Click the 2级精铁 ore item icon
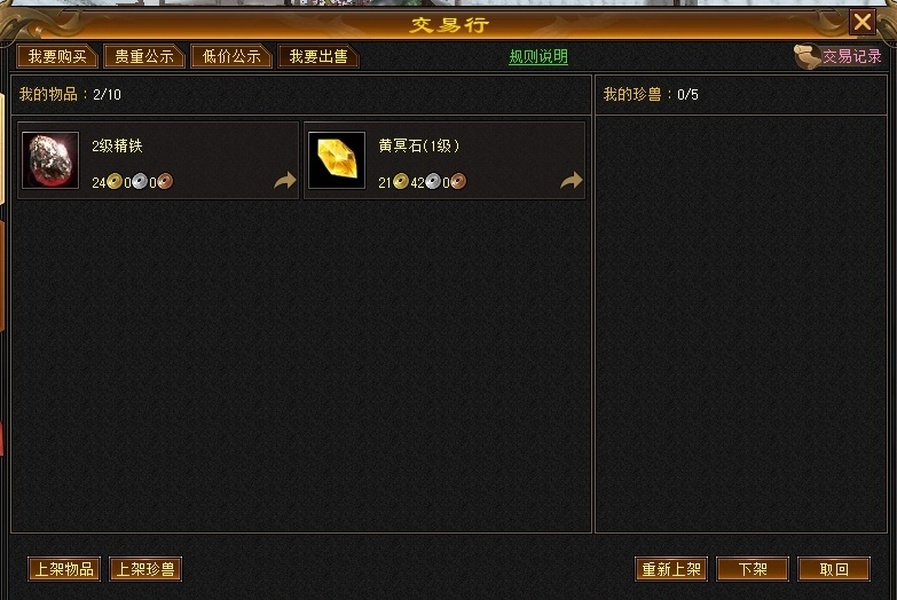 [50, 160]
